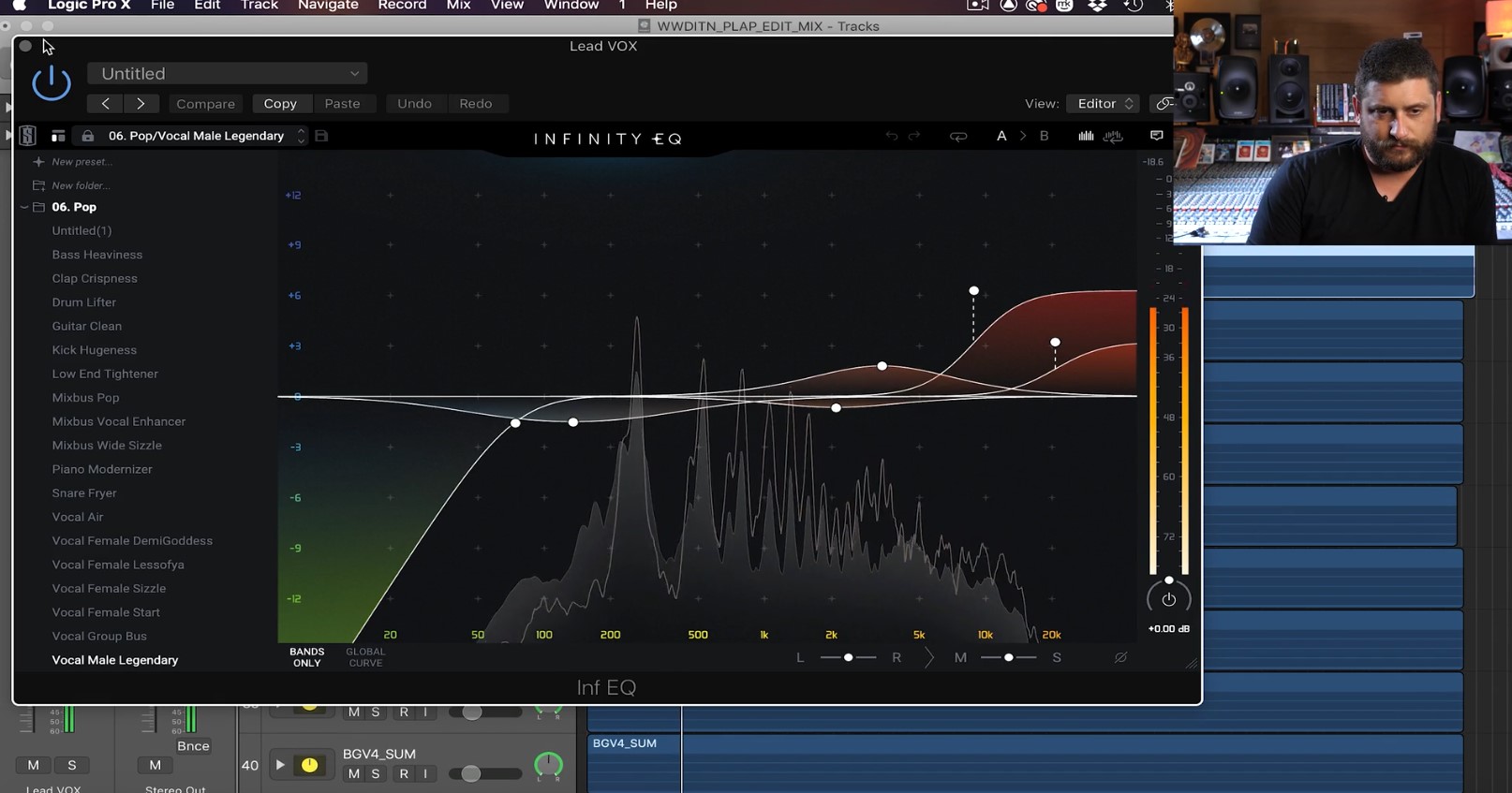Screen dimensions: 1512x793
Task: Select the high-pass filter band node
Action: click(x=515, y=423)
